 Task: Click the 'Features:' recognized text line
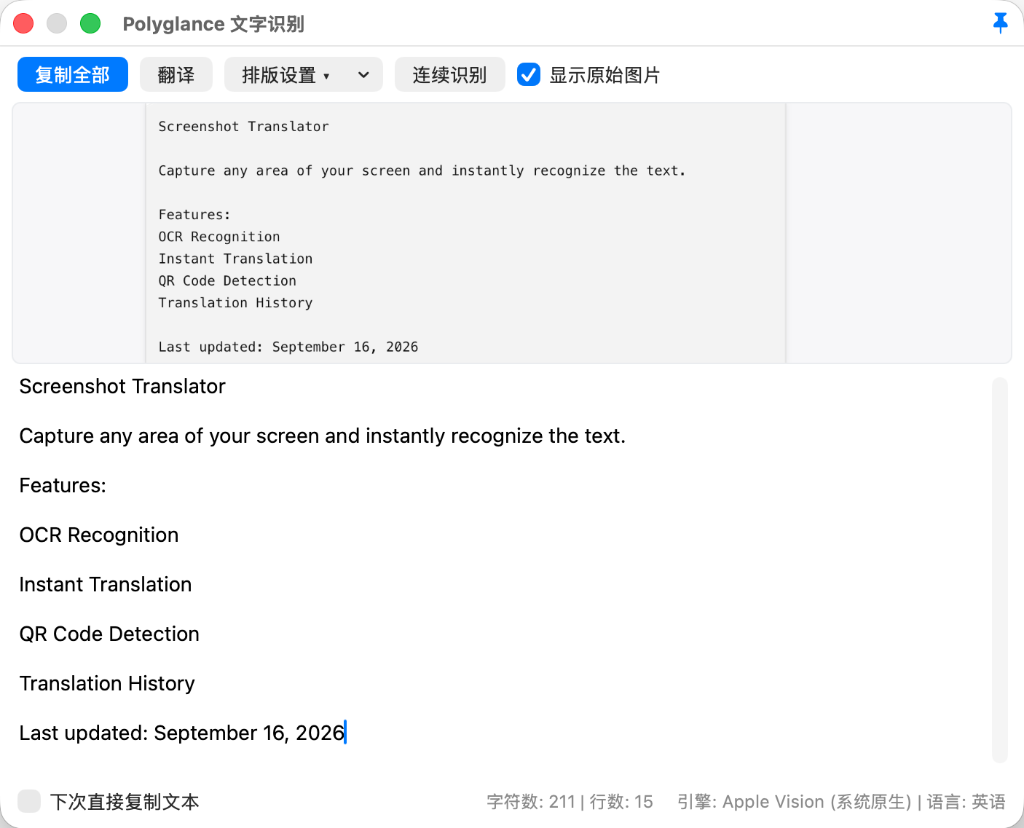click(63, 485)
